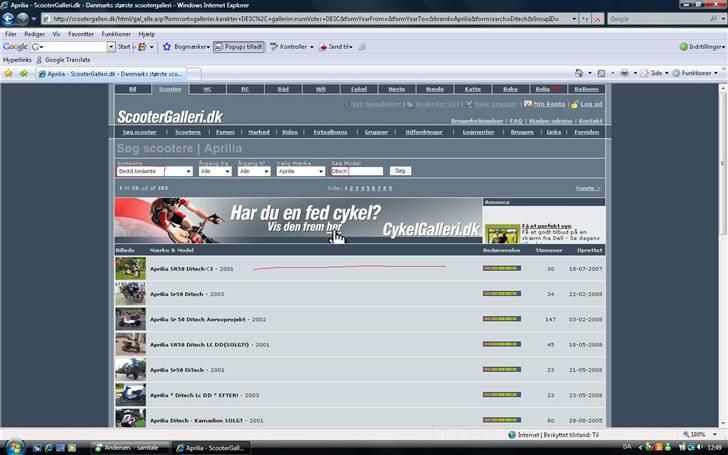
Task: Switch to the Cykel site tab
Action: pos(357,89)
